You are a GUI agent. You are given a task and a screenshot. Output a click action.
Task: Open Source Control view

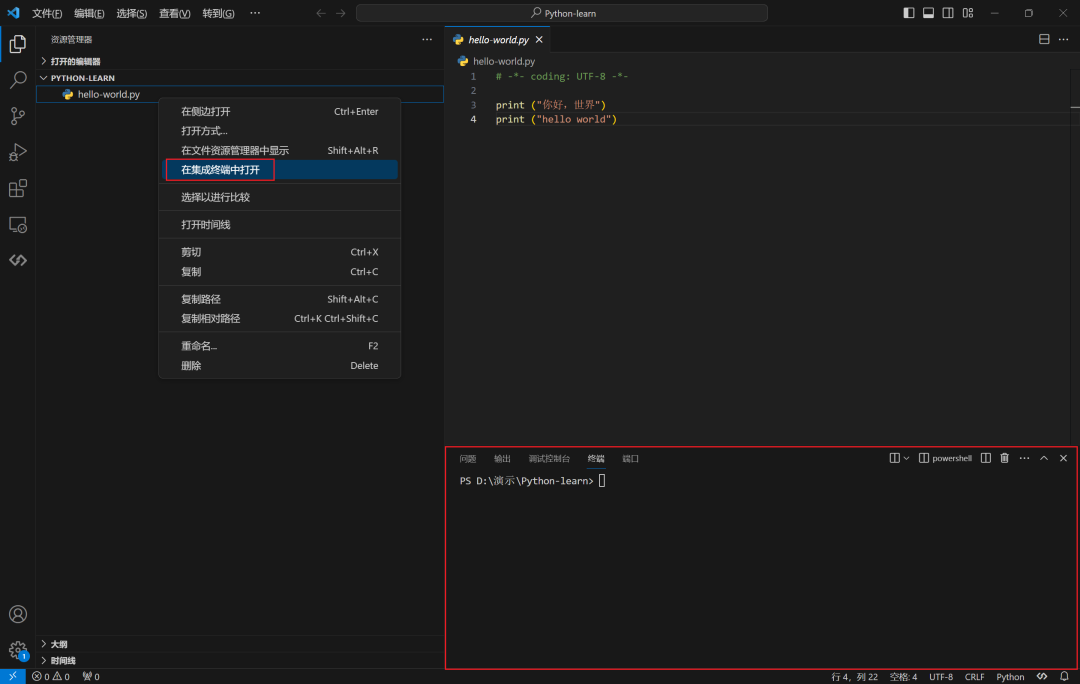pos(18,116)
